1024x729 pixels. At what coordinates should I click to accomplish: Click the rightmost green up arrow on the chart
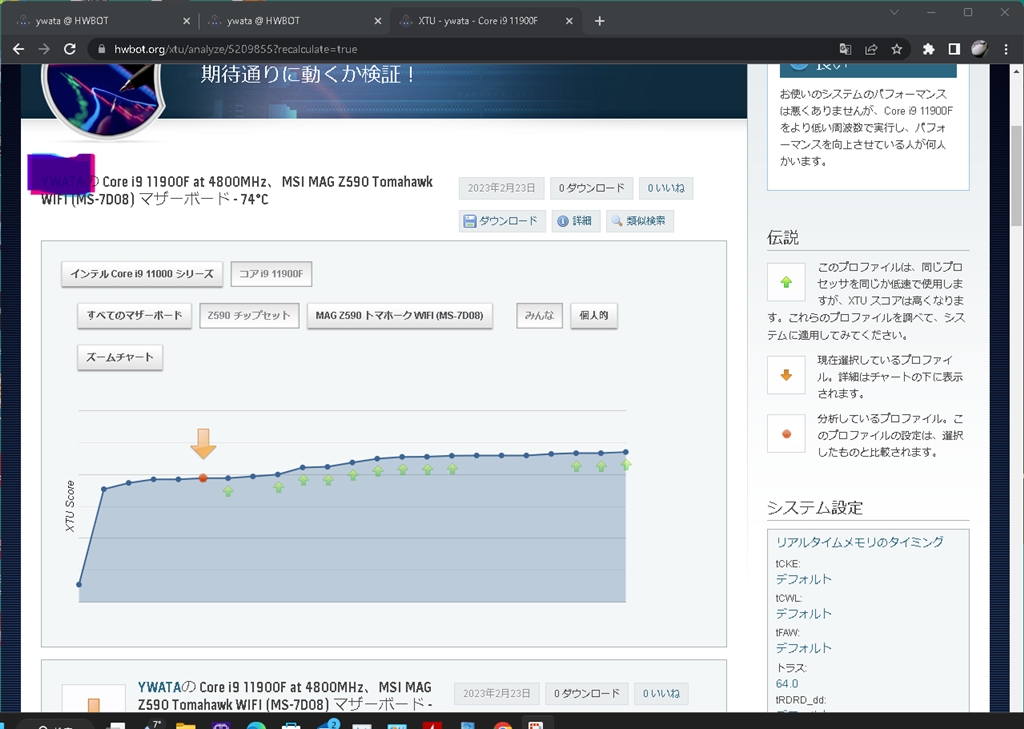pyautogui.click(x=626, y=465)
